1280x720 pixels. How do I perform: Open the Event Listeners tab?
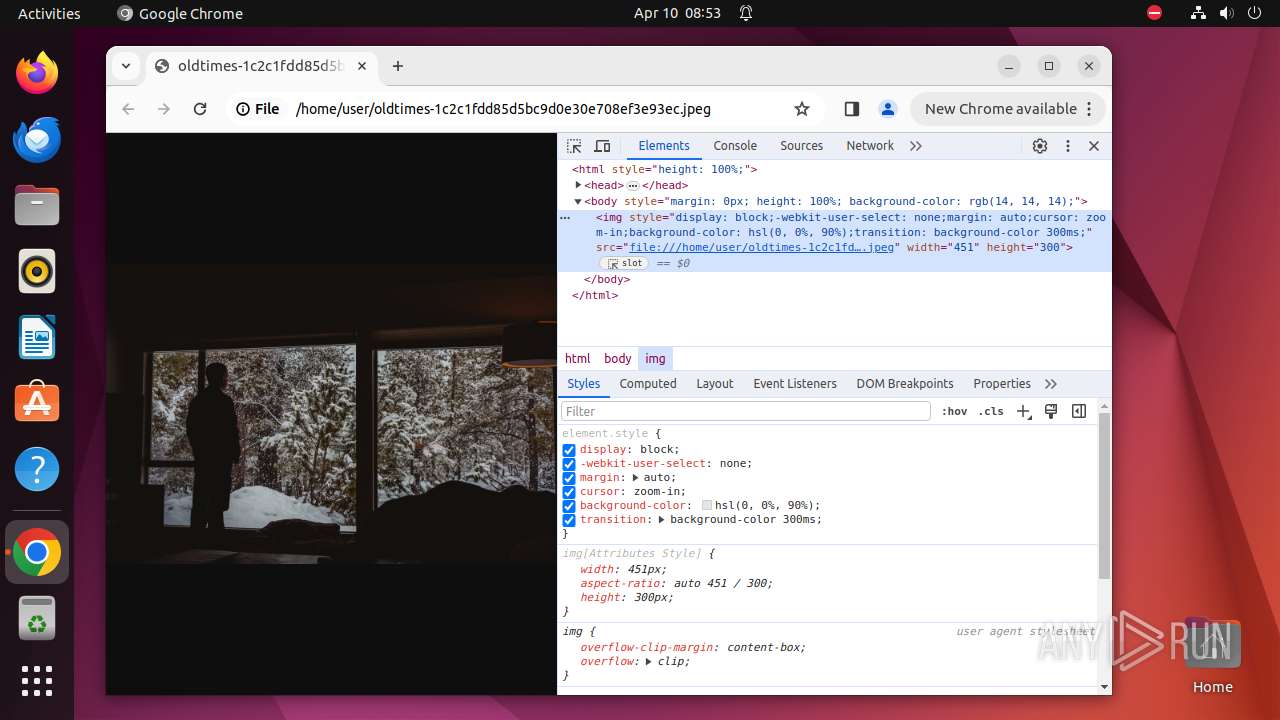click(795, 384)
